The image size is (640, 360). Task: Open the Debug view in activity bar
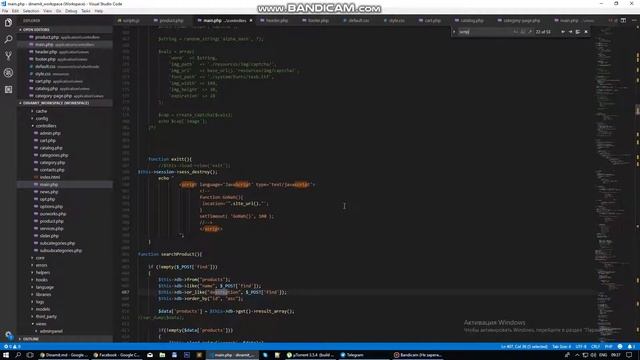8,73
